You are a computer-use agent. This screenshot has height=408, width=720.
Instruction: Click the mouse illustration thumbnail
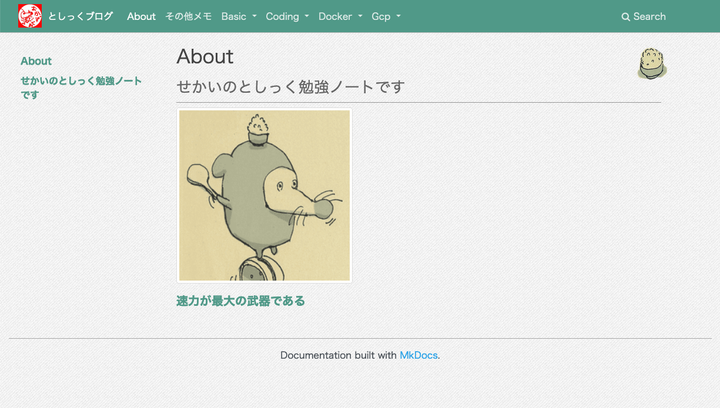264,196
